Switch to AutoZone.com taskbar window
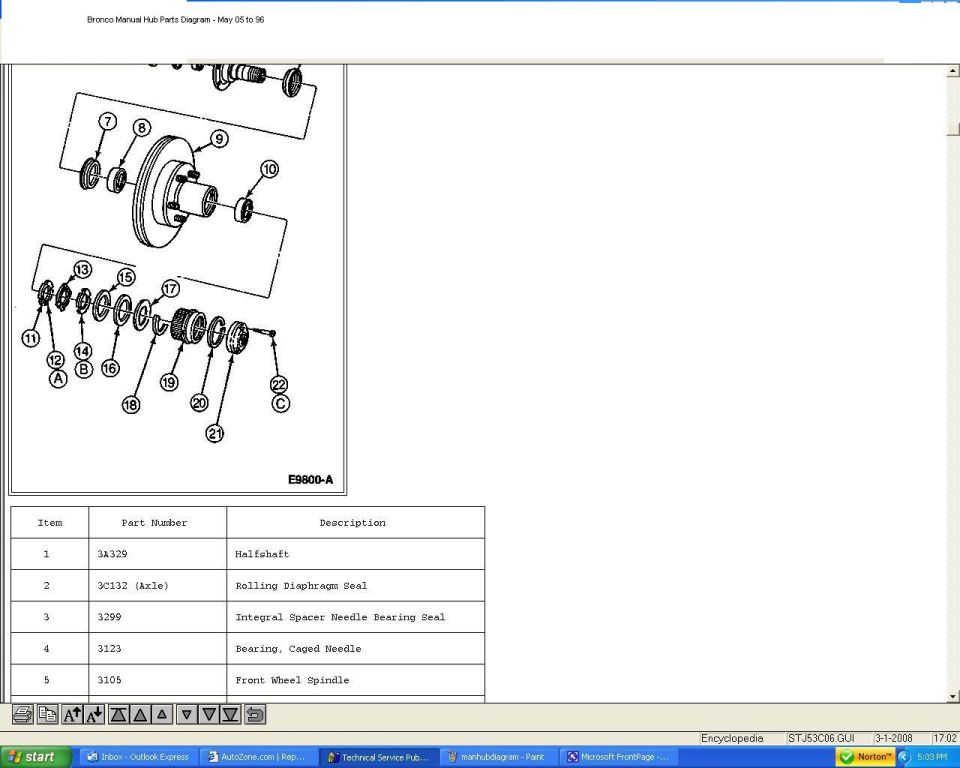This screenshot has width=960, height=768. [258, 758]
